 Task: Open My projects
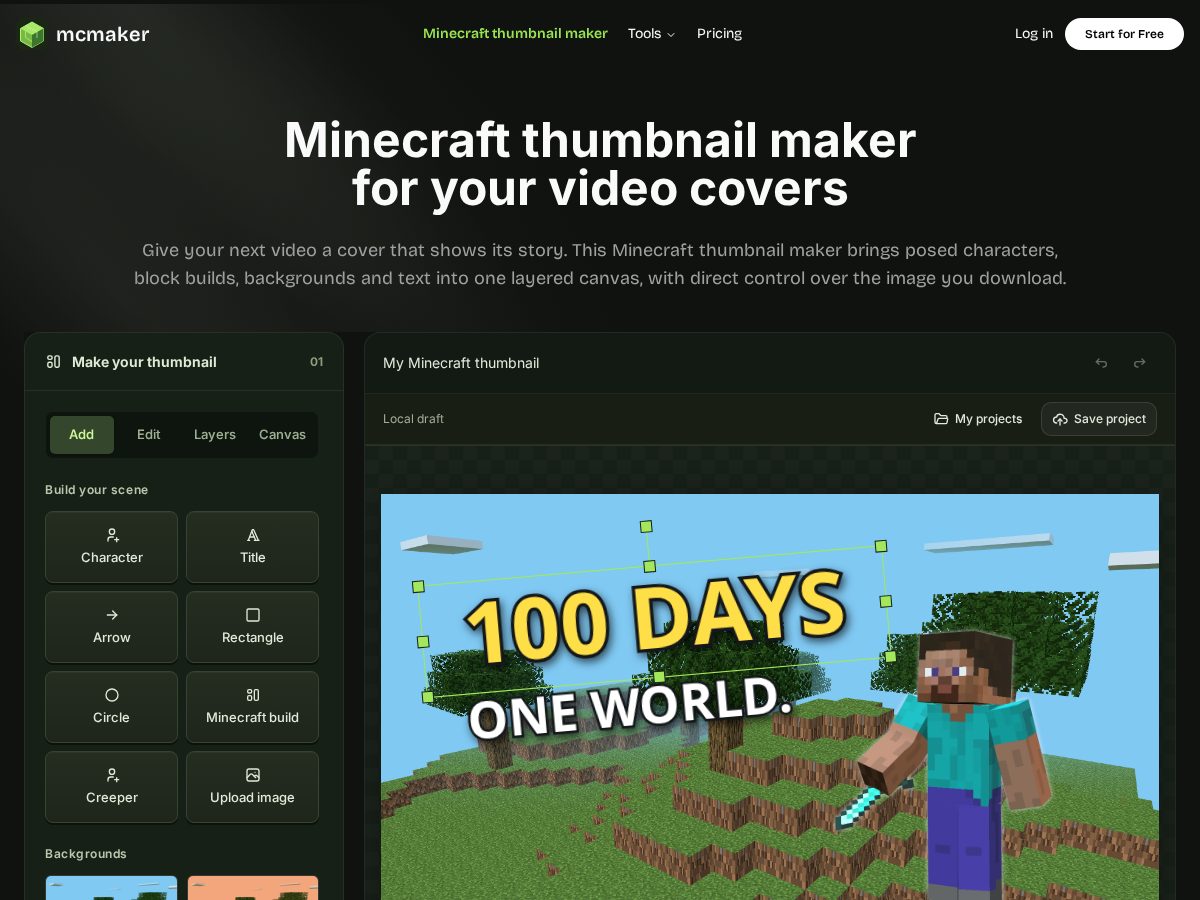coord(978,419)
